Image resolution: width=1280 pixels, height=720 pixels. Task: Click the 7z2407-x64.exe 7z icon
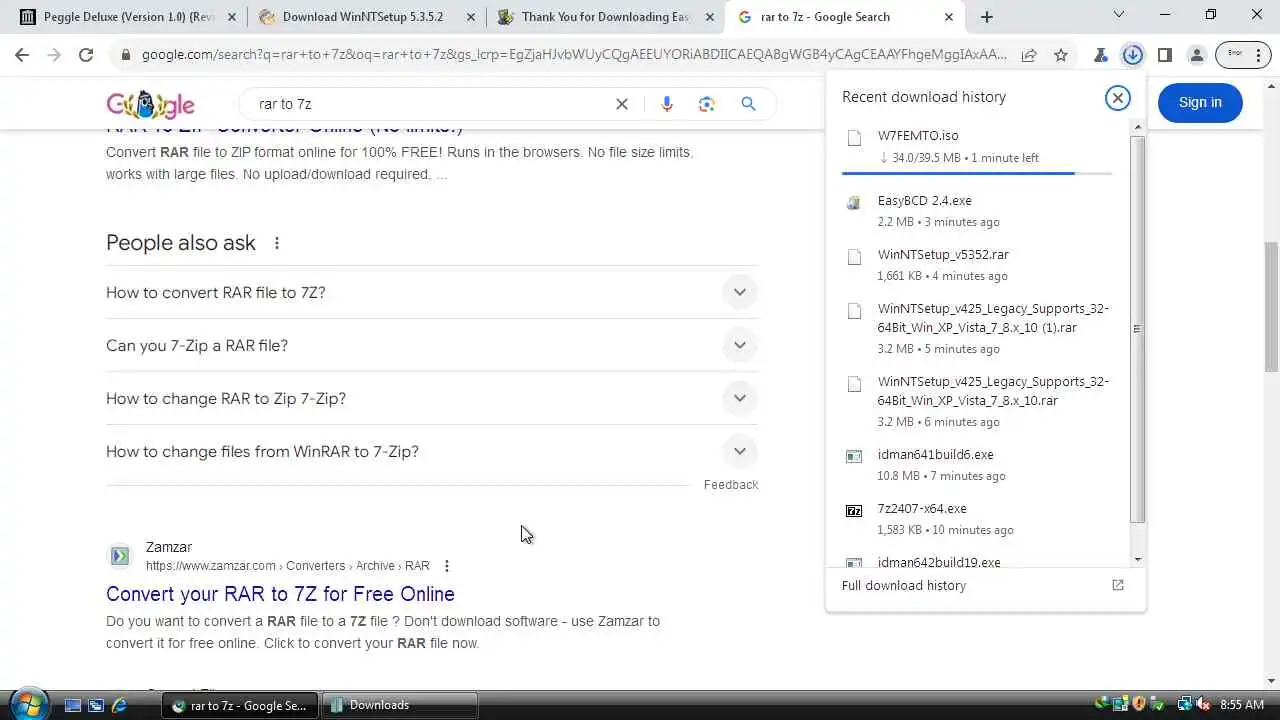click(854, 511)
